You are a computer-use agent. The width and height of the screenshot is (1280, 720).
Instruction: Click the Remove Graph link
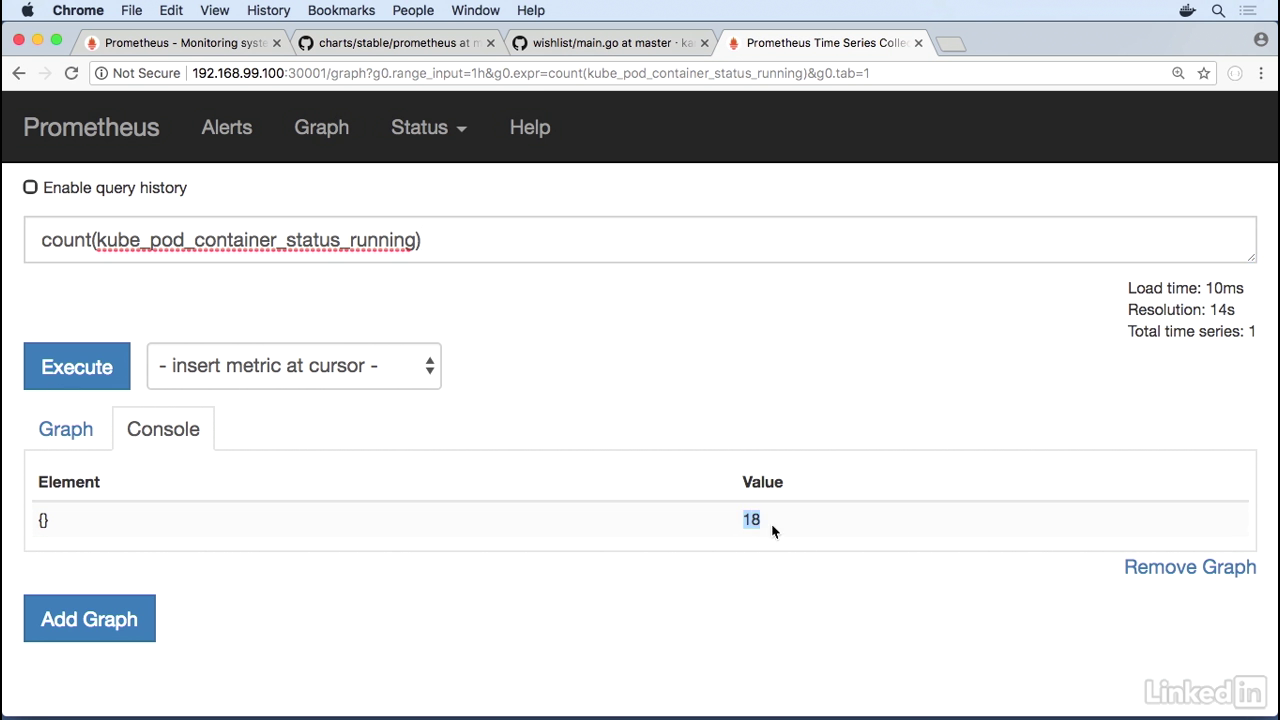[1190, 567]
